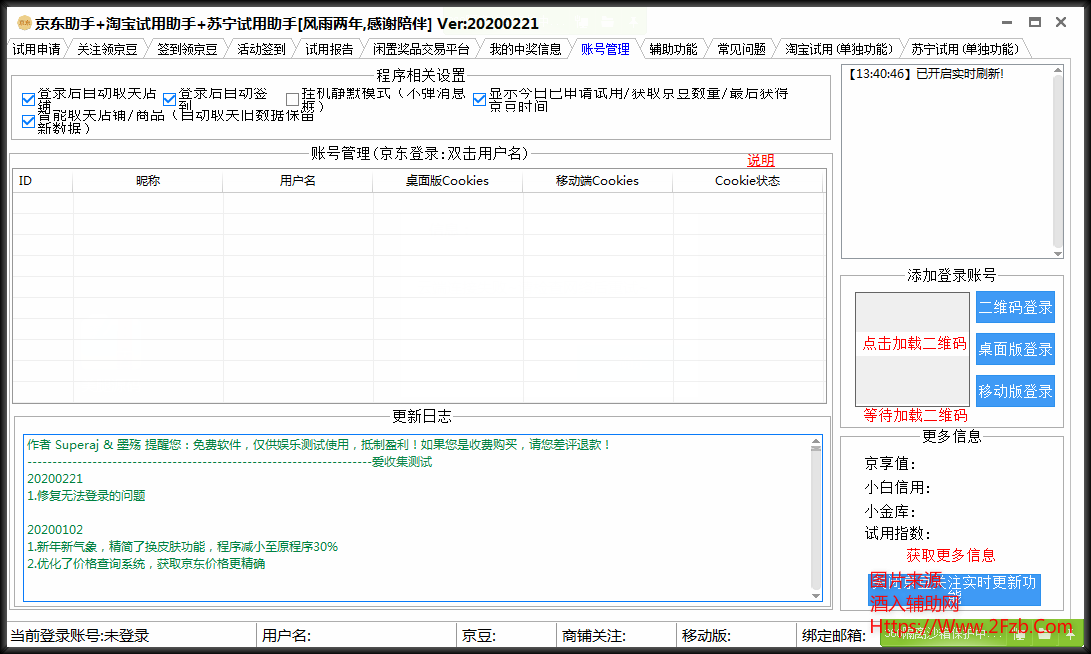1091x654 pixels.
Task: Toggle 显示今日已申请试用 checkbox
Action: click(479, 99)
